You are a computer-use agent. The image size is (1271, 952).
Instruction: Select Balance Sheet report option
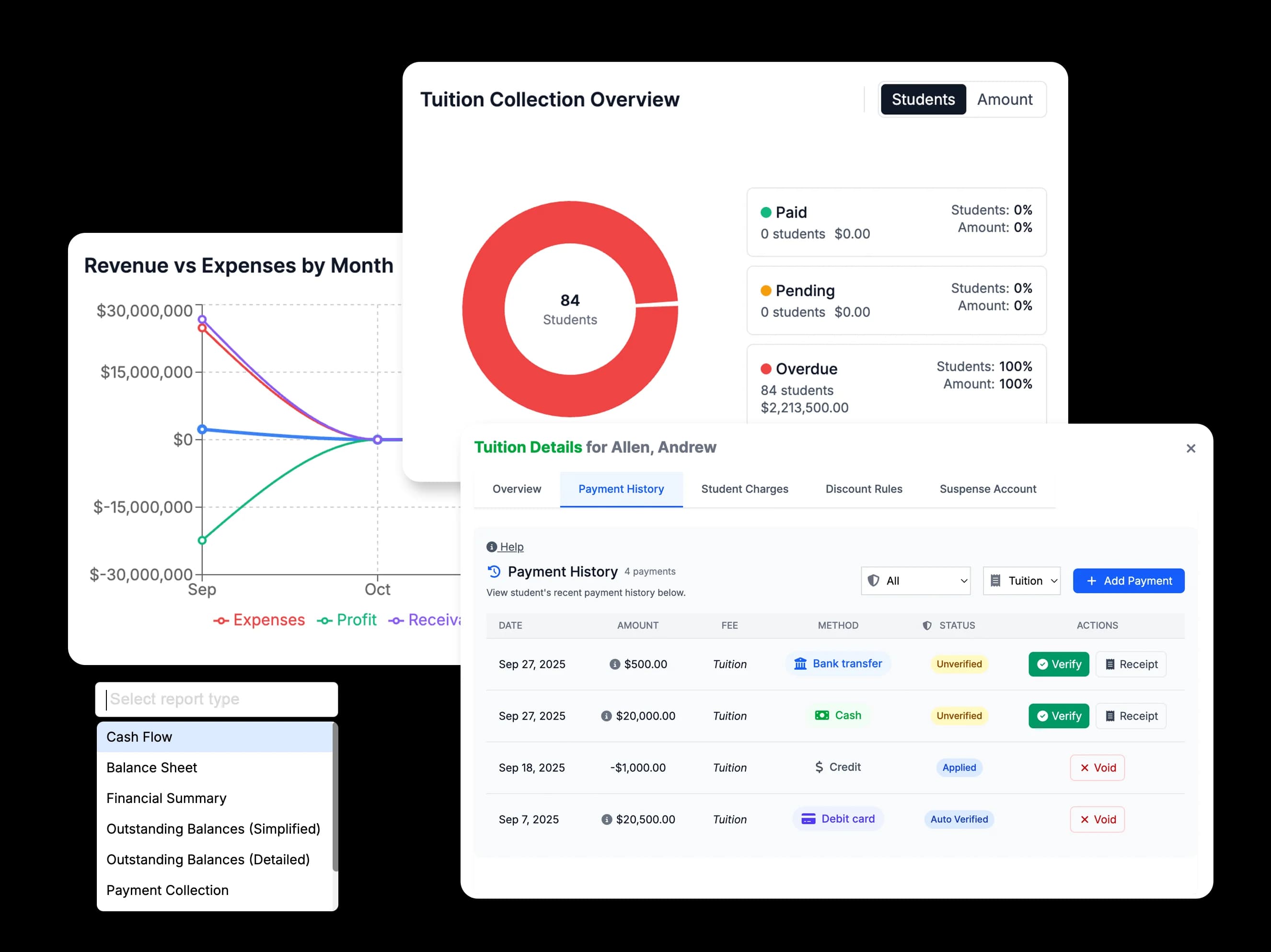coord(215,768)
